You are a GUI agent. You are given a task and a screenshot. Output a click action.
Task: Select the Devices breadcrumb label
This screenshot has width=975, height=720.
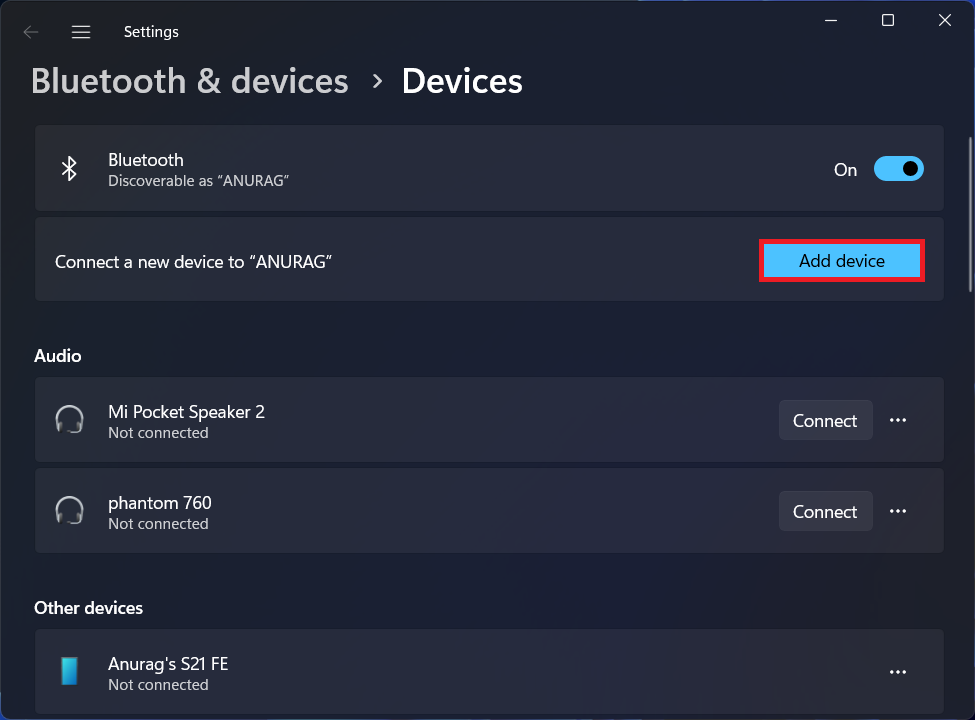point(462,81)
